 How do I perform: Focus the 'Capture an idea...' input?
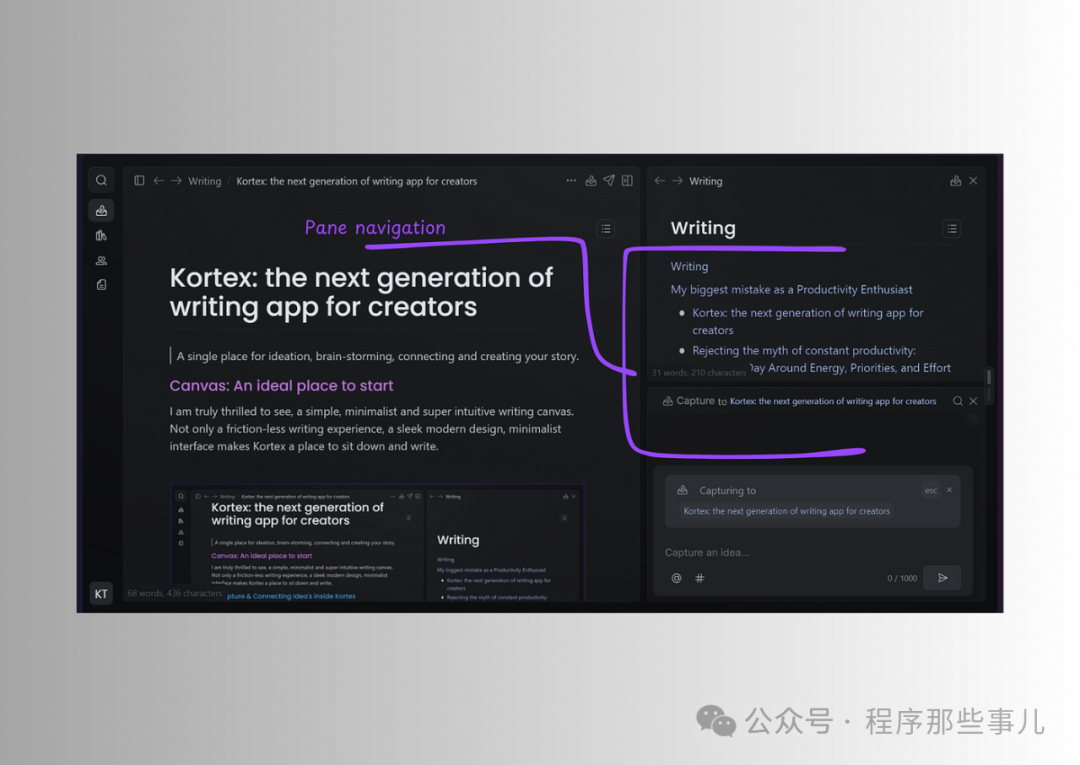[812, 552]
